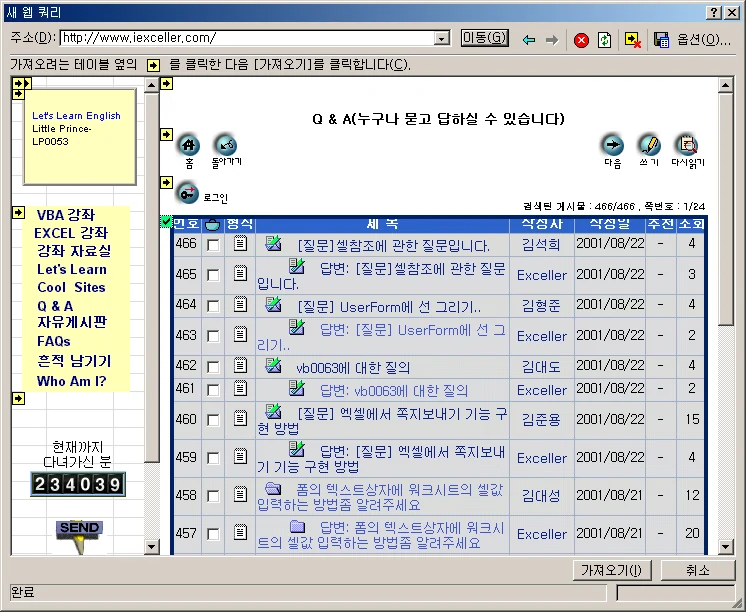Click the green Back arrow icon
This screenshot has height=612, width=746.
(x=529, y=40)
